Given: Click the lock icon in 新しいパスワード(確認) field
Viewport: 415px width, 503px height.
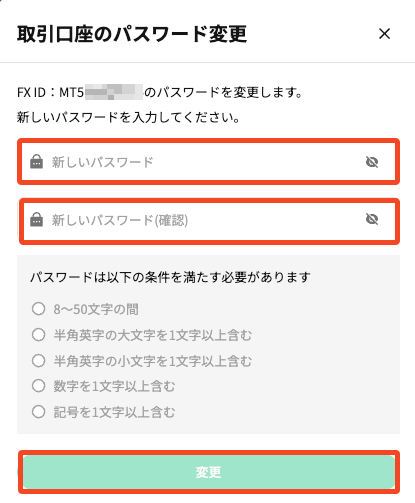Looking at the screenshot, I should tap(36, 220).
